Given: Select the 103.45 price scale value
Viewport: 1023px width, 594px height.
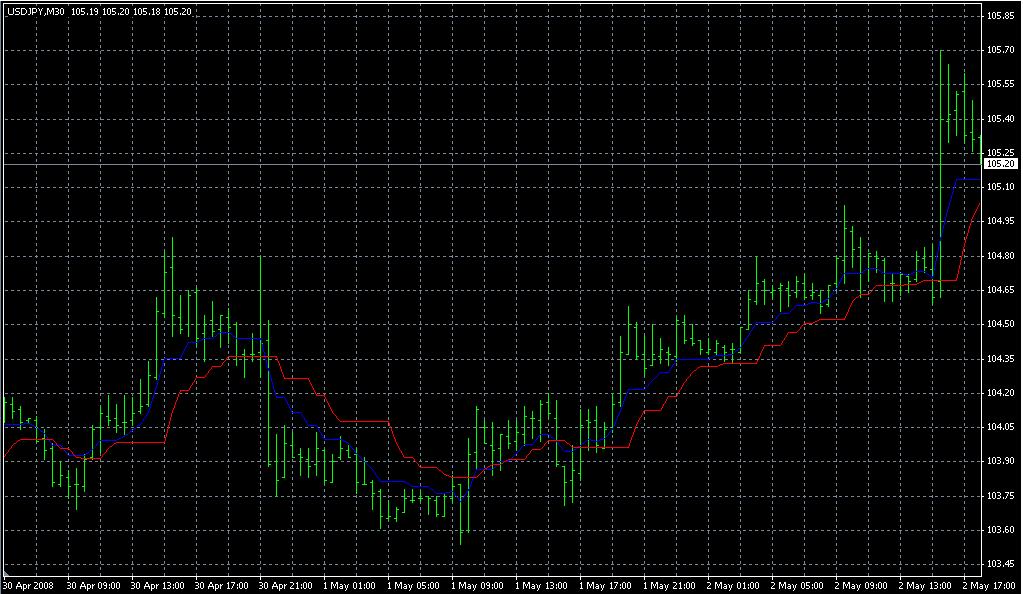Looking at the screenshot, I should pos(1001,564).
